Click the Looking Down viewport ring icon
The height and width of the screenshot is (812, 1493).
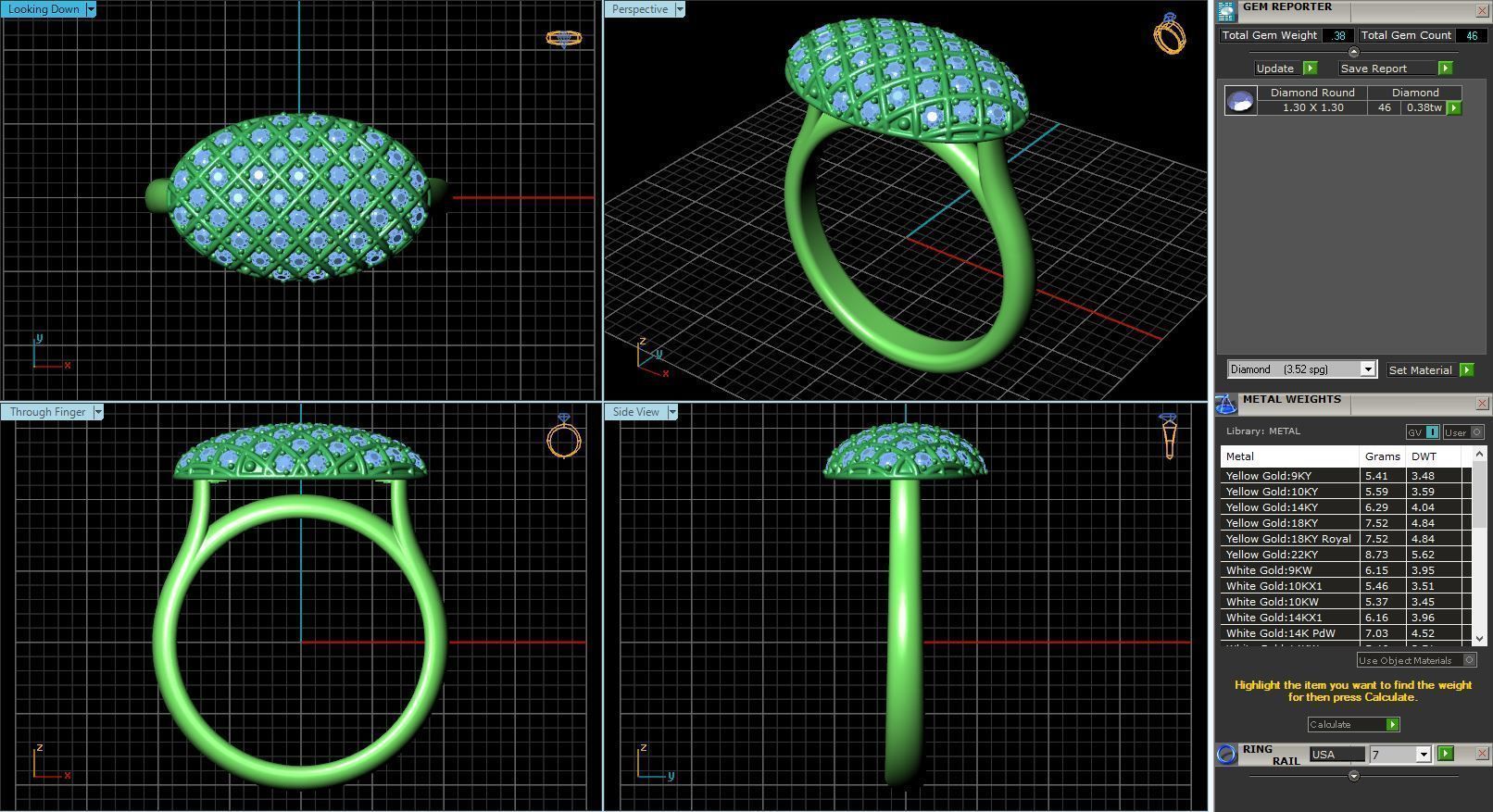click(x=564, y=38)
